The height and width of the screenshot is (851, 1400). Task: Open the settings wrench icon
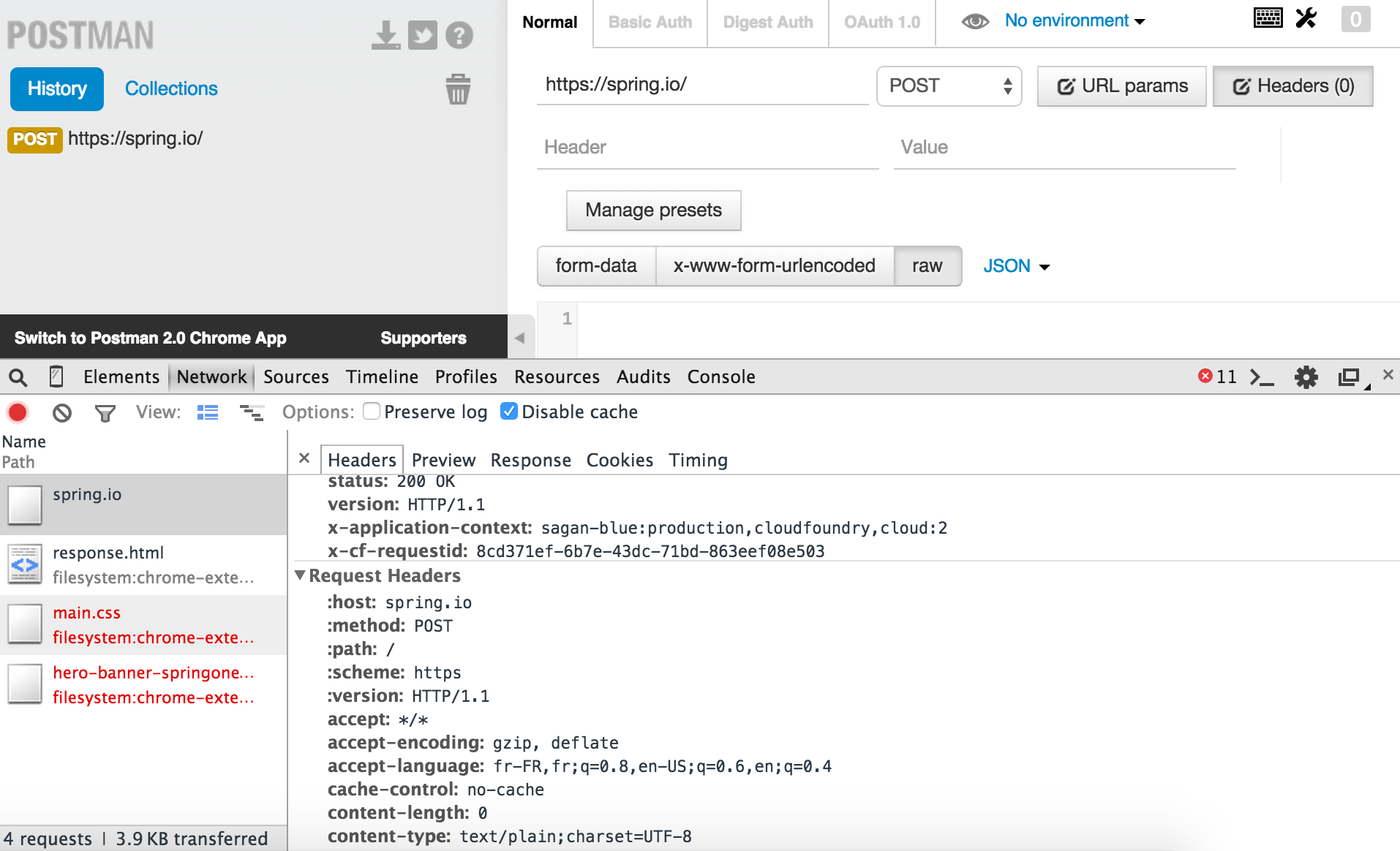point(1306,18)
